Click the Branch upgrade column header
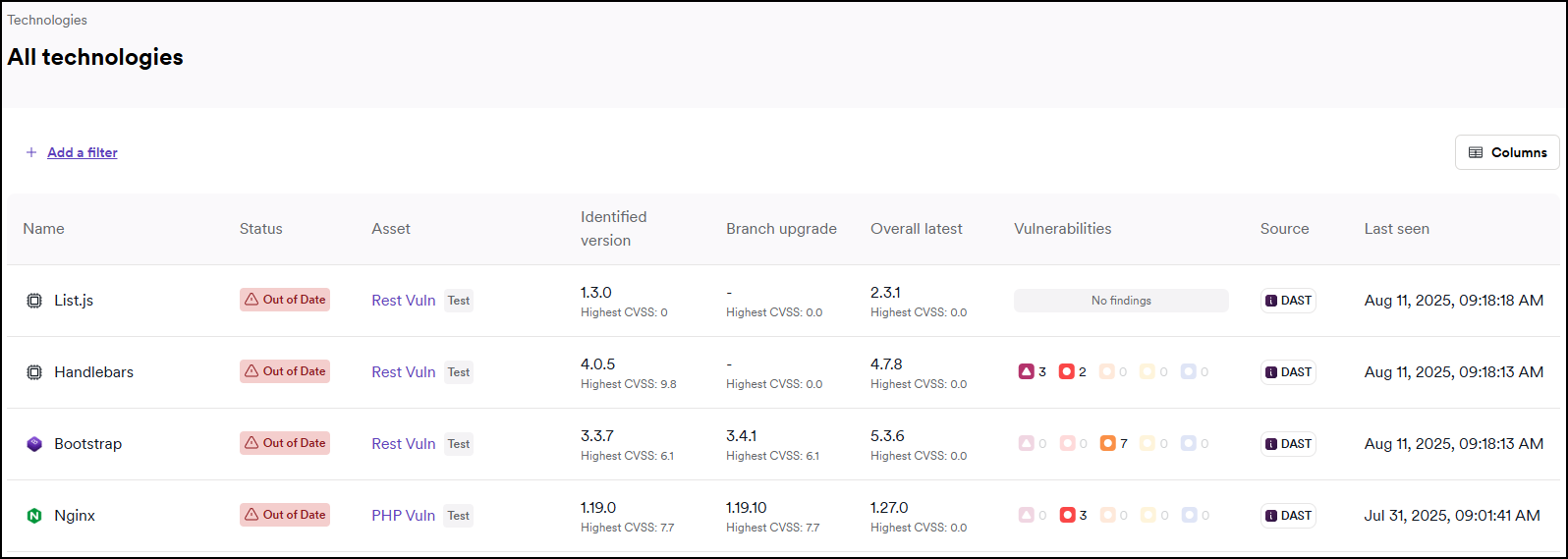 [781, 229]
